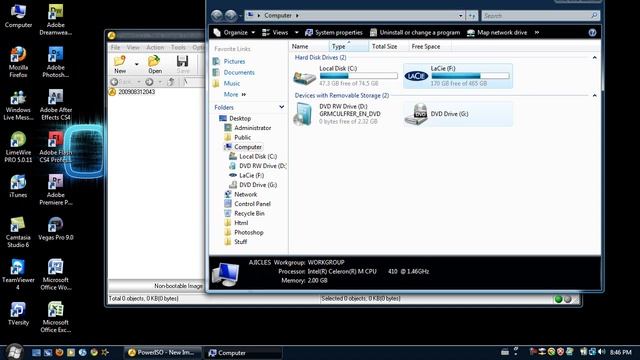Click System properties toolbar button
Image resolution: width=640 pixels, height=360 pixels.
tap(334, 33)
